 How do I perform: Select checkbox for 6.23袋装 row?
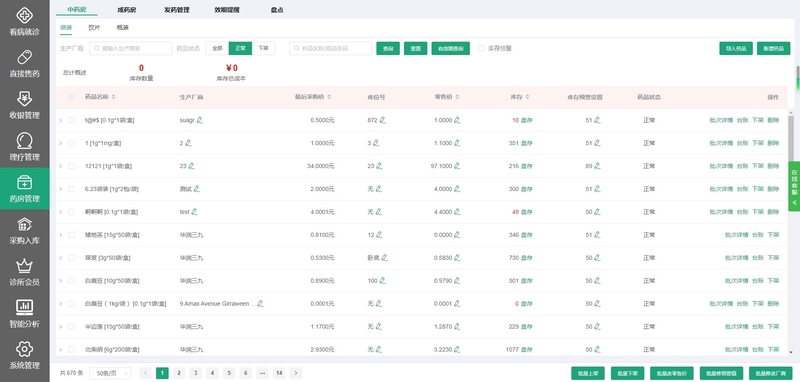coord(71,189)
